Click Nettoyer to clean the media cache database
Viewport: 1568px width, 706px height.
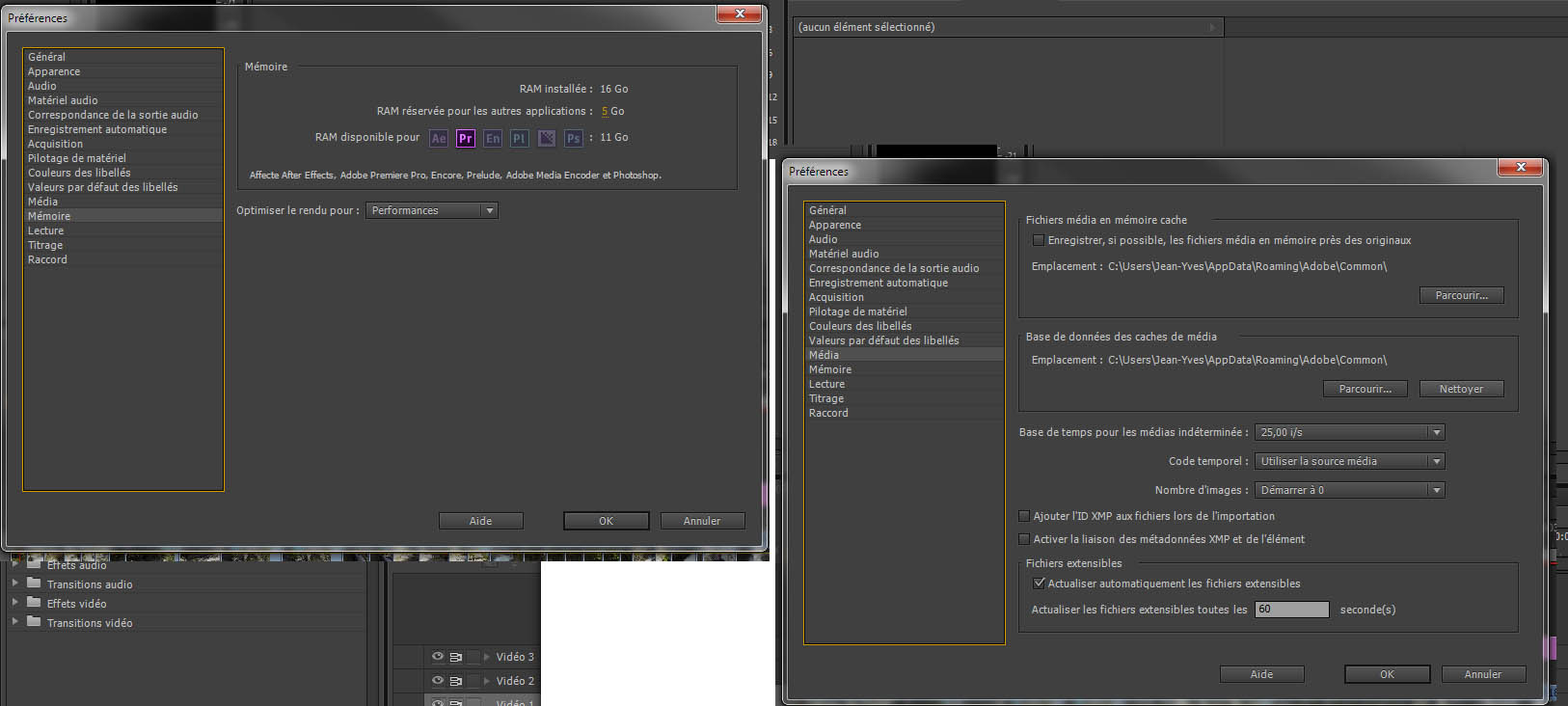tap(1461, 389)
